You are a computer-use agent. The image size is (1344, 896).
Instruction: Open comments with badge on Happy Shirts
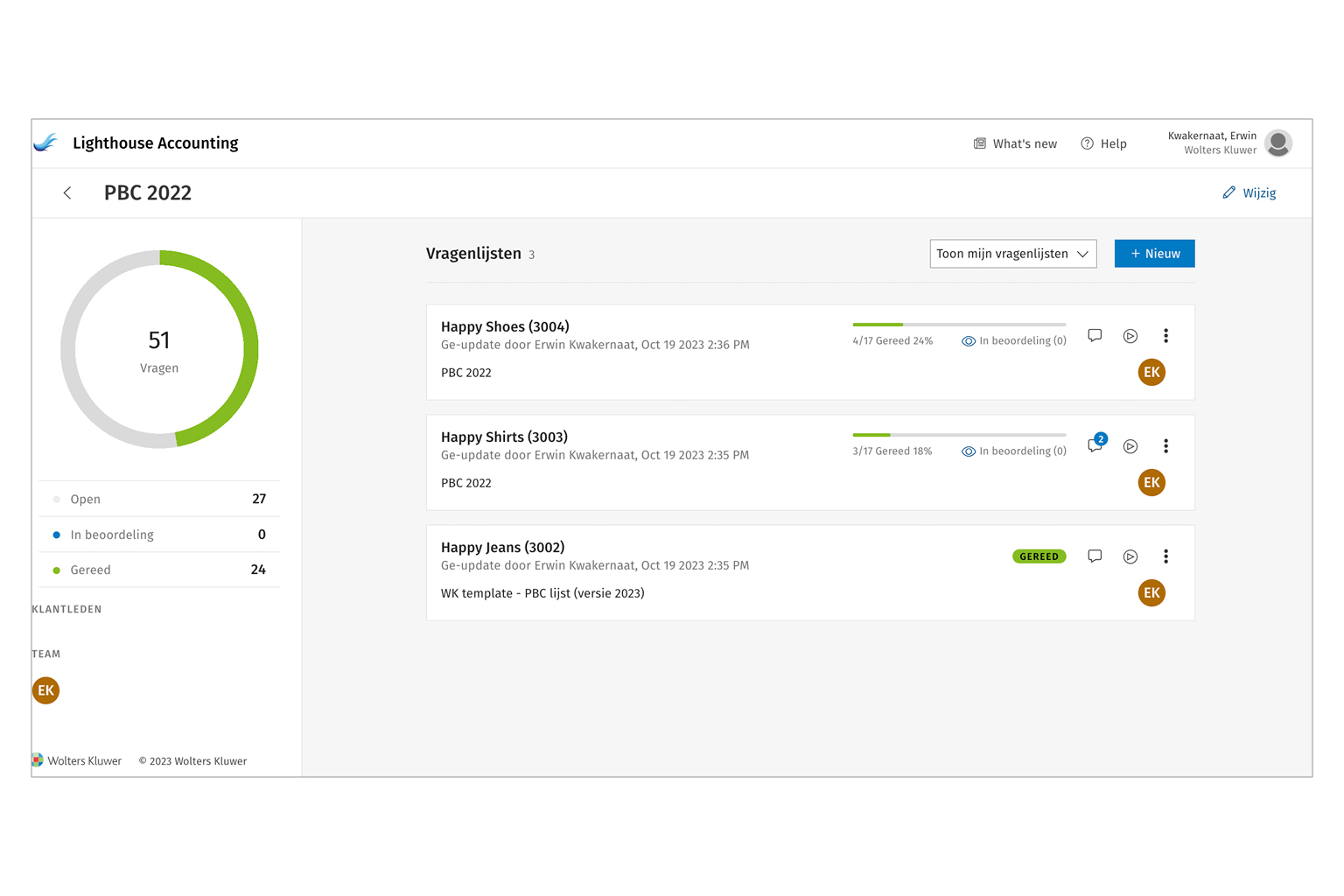(1095, 445)
